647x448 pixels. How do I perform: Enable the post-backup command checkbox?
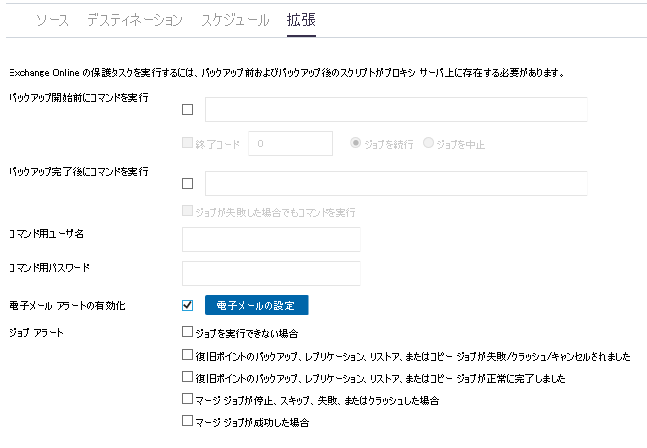point(187,183)
